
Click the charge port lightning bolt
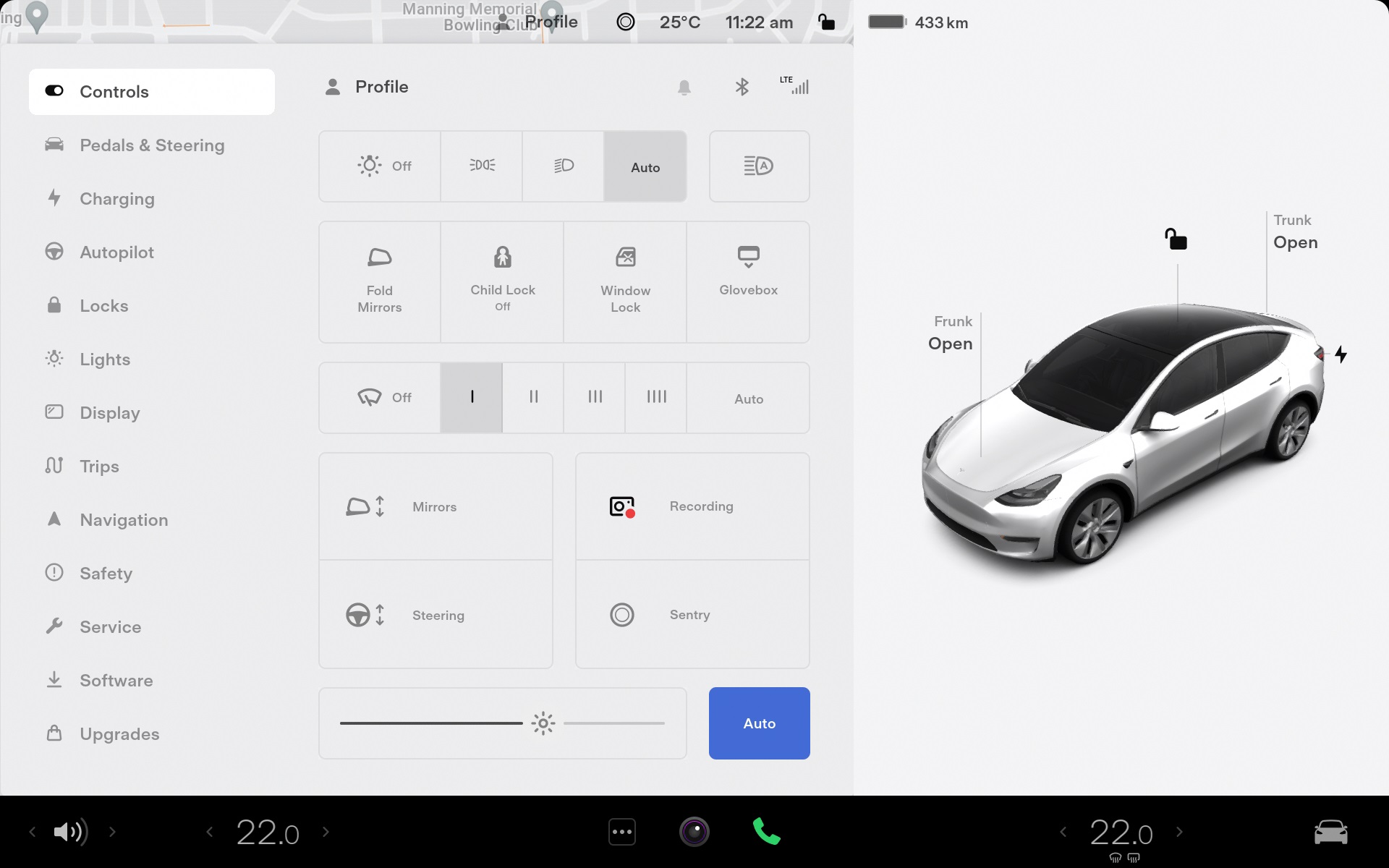(1341, 354)
